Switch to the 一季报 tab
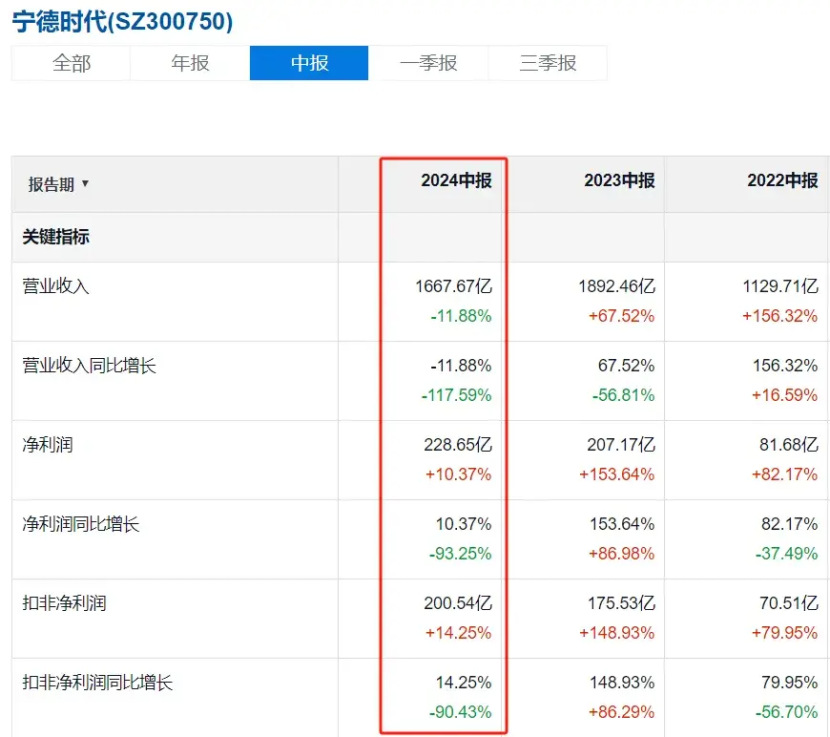The image size is (830, 737). 428,63
